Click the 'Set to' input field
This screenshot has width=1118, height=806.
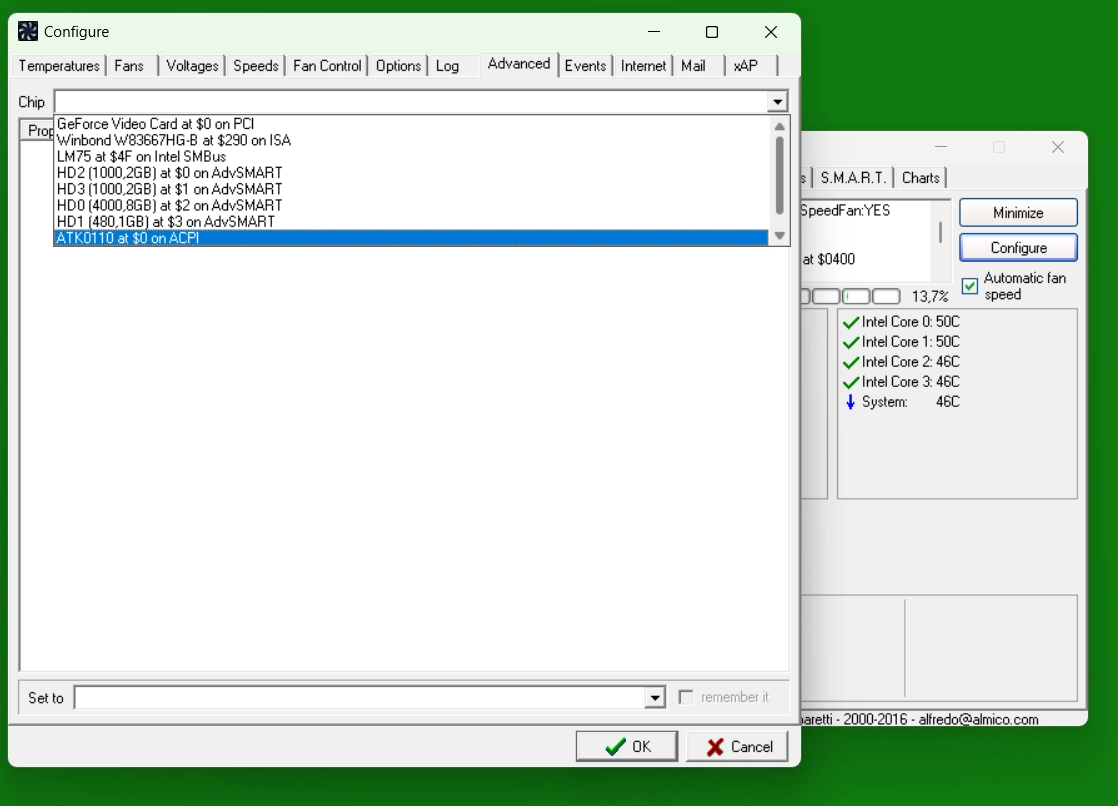[360, 697]
